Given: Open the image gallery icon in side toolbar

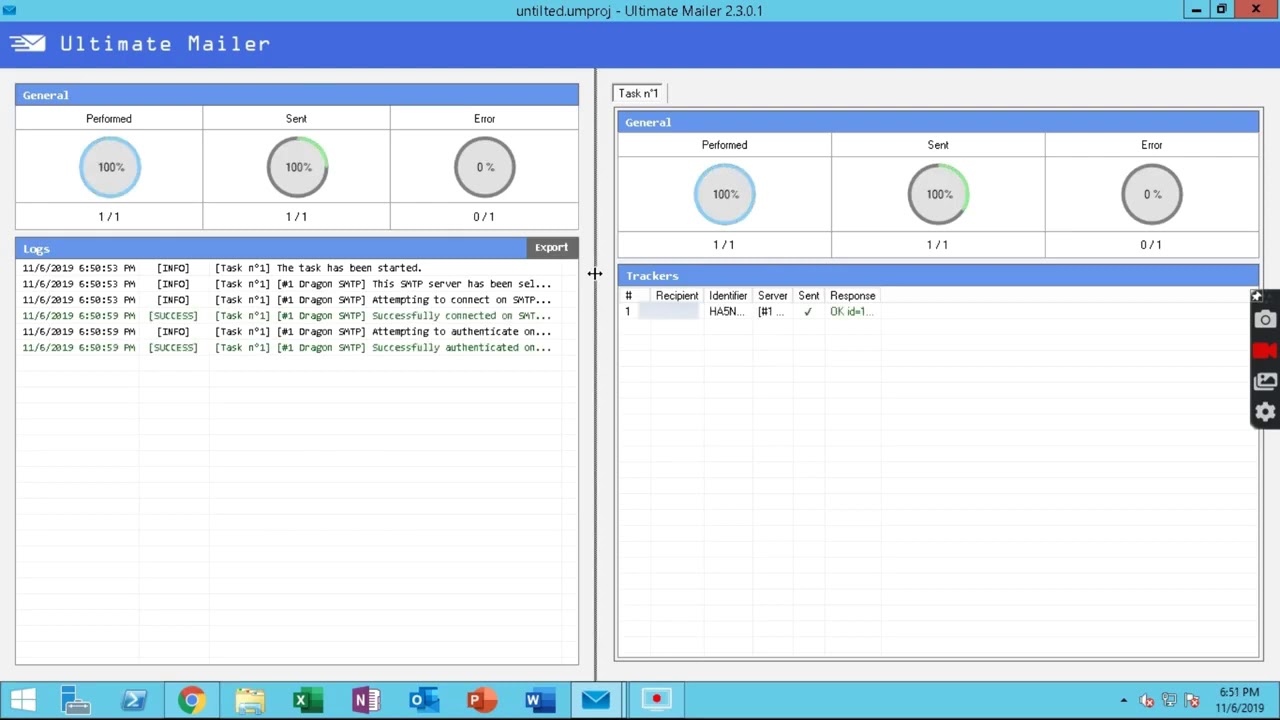Looking at the screenshot, I should click(1265, 382).
